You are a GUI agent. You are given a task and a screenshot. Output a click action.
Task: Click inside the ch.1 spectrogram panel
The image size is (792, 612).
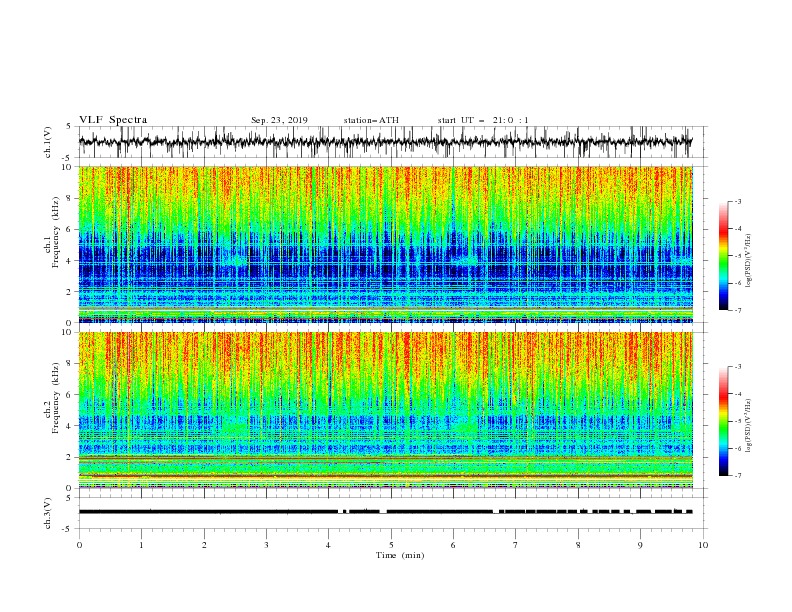tap(385, 244)
